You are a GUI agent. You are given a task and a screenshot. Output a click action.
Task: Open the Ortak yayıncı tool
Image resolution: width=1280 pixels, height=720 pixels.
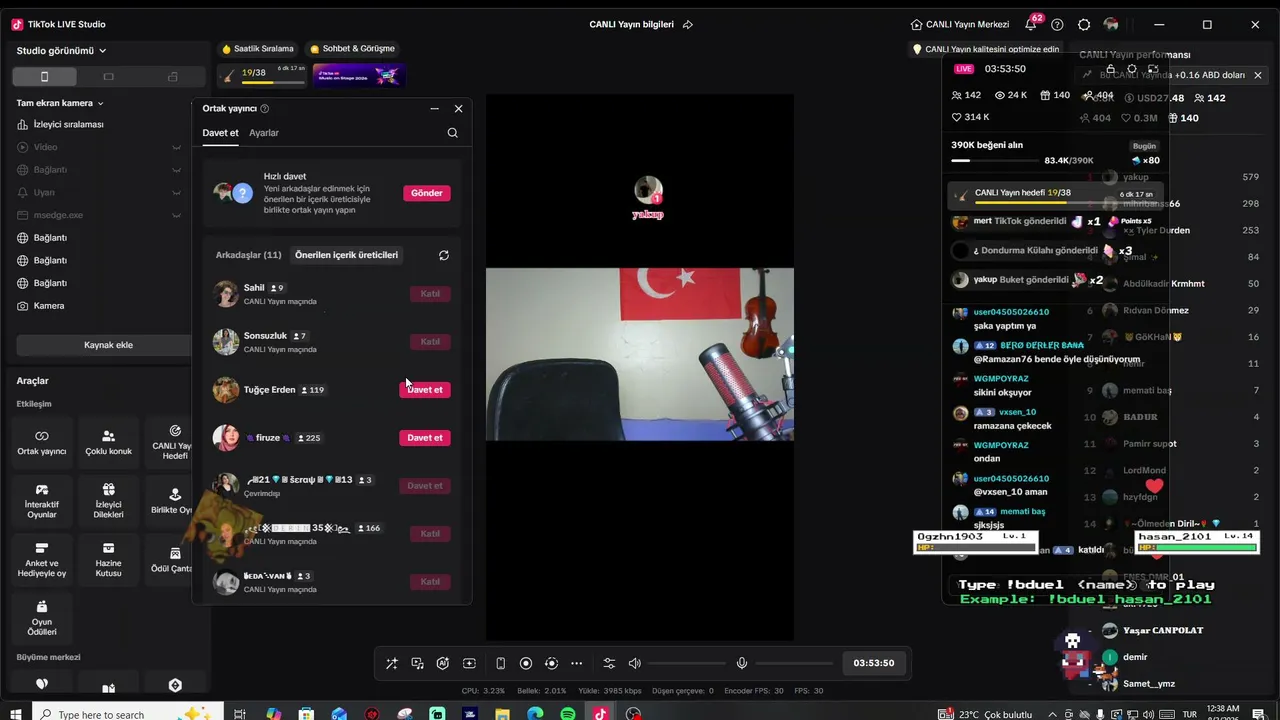(42, 443)
